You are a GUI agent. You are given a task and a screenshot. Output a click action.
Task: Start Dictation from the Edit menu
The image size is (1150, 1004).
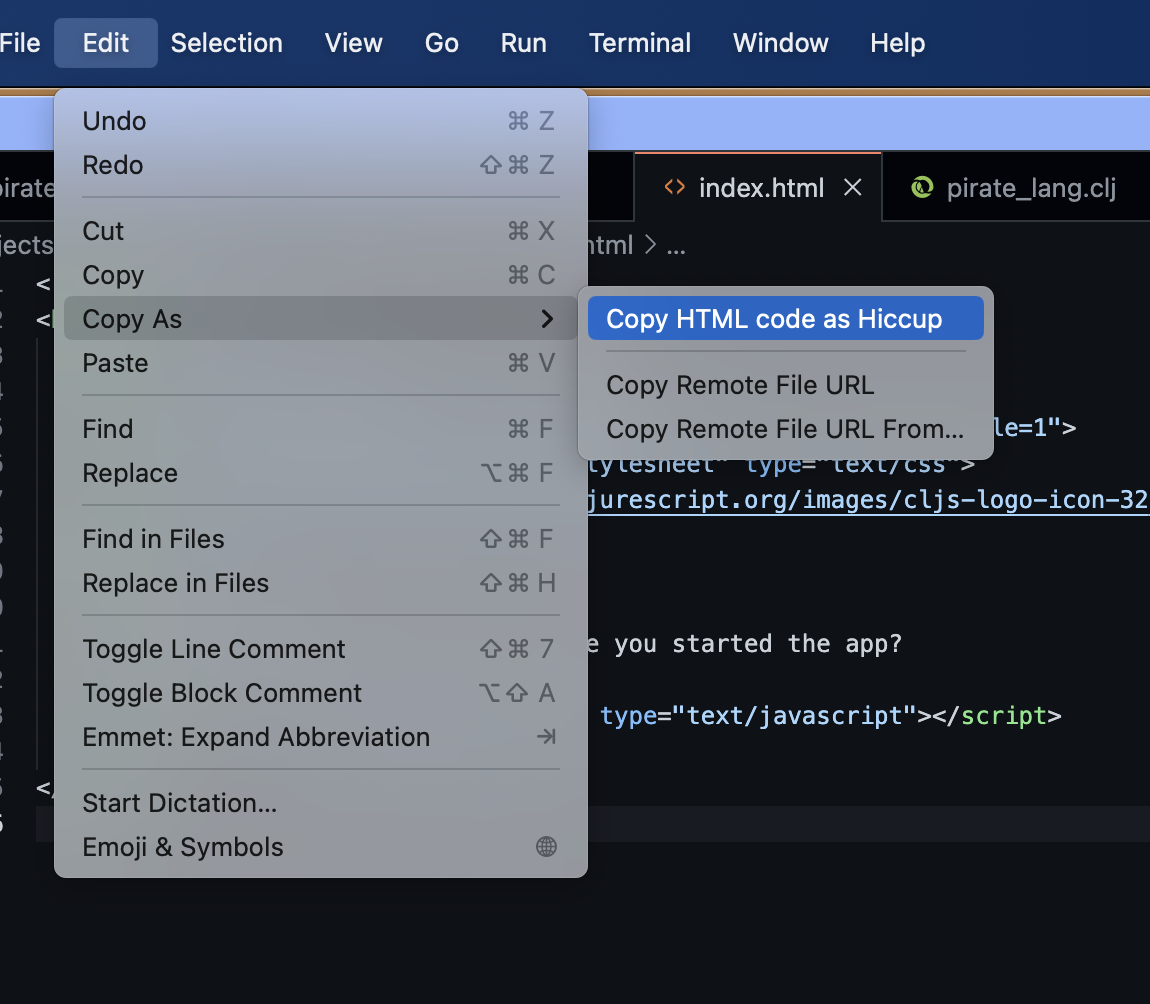coord(180,803)
